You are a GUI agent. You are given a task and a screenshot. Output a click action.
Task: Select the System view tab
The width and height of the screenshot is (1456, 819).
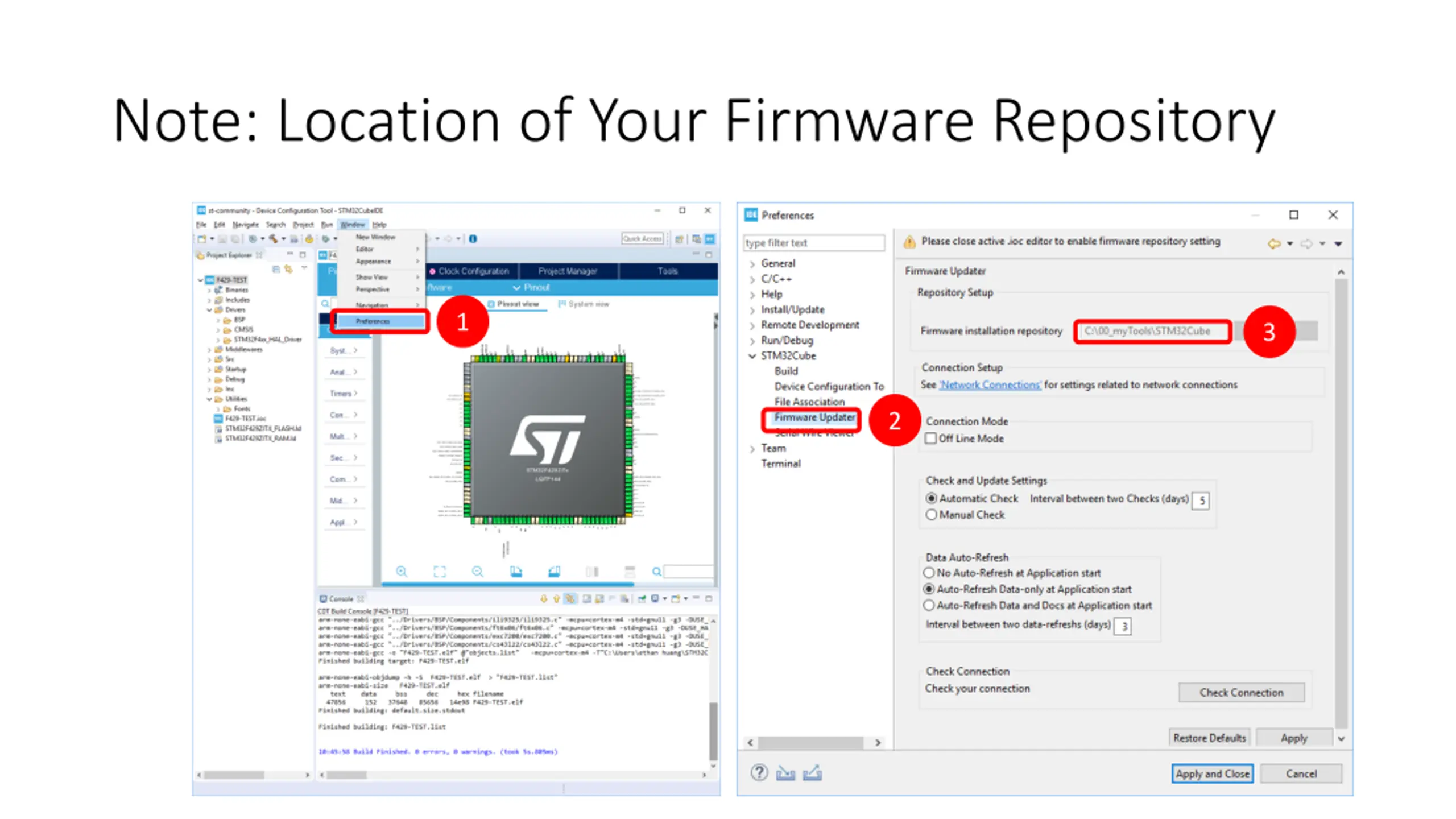click(584, 304)
